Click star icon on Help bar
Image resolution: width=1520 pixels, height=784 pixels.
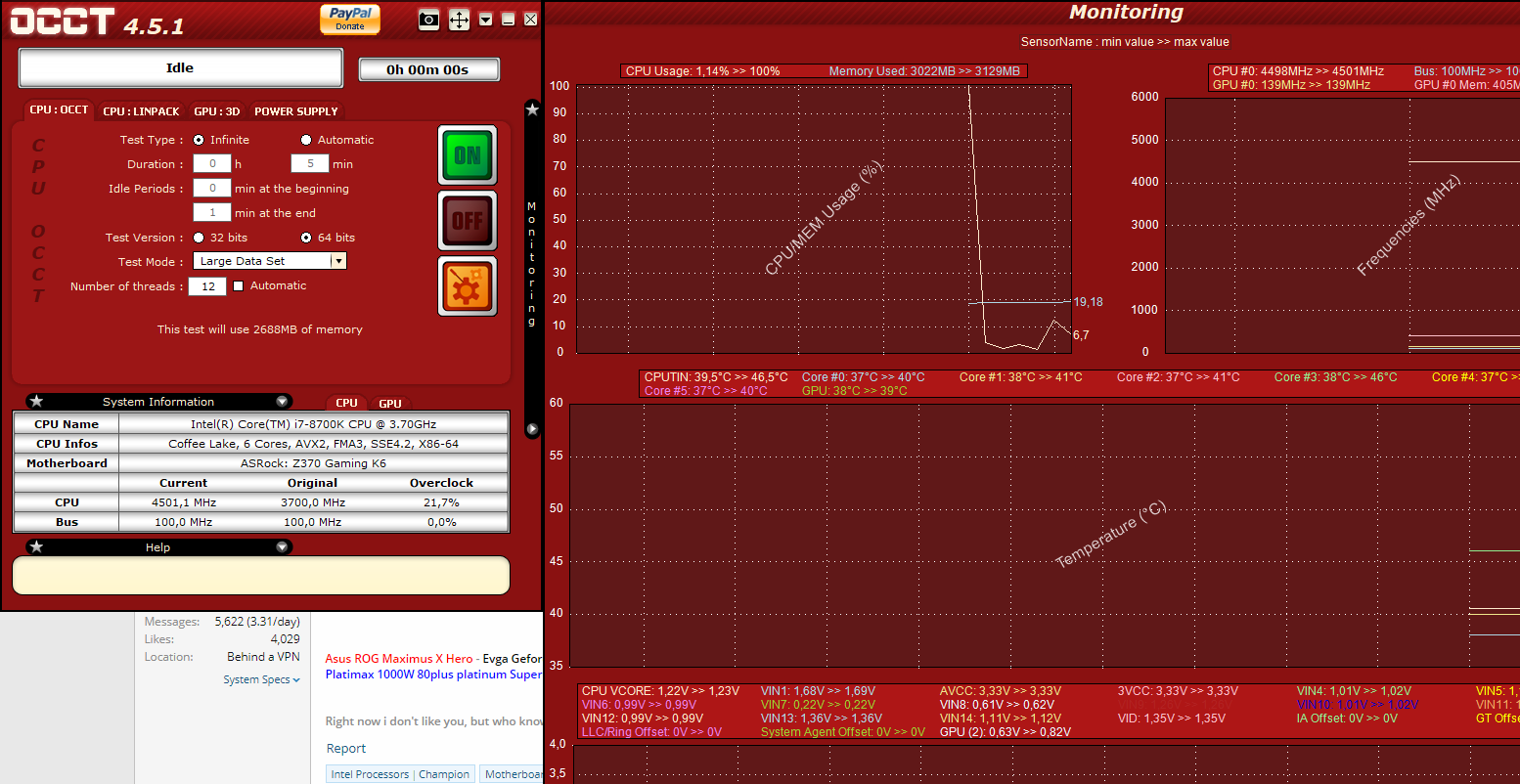tap(37, 546)
